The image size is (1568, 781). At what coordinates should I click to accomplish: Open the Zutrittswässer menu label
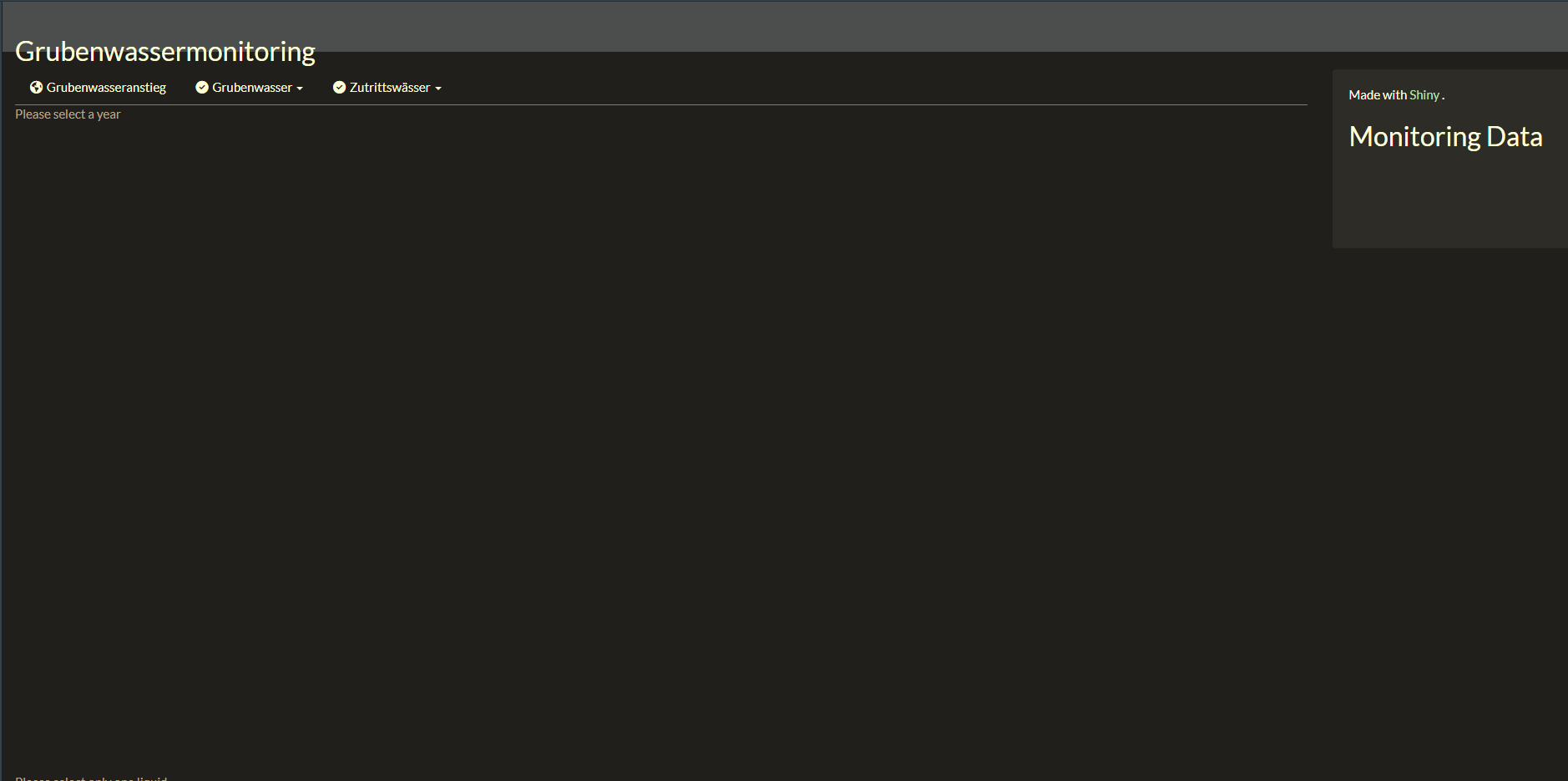tap(389, 88)
